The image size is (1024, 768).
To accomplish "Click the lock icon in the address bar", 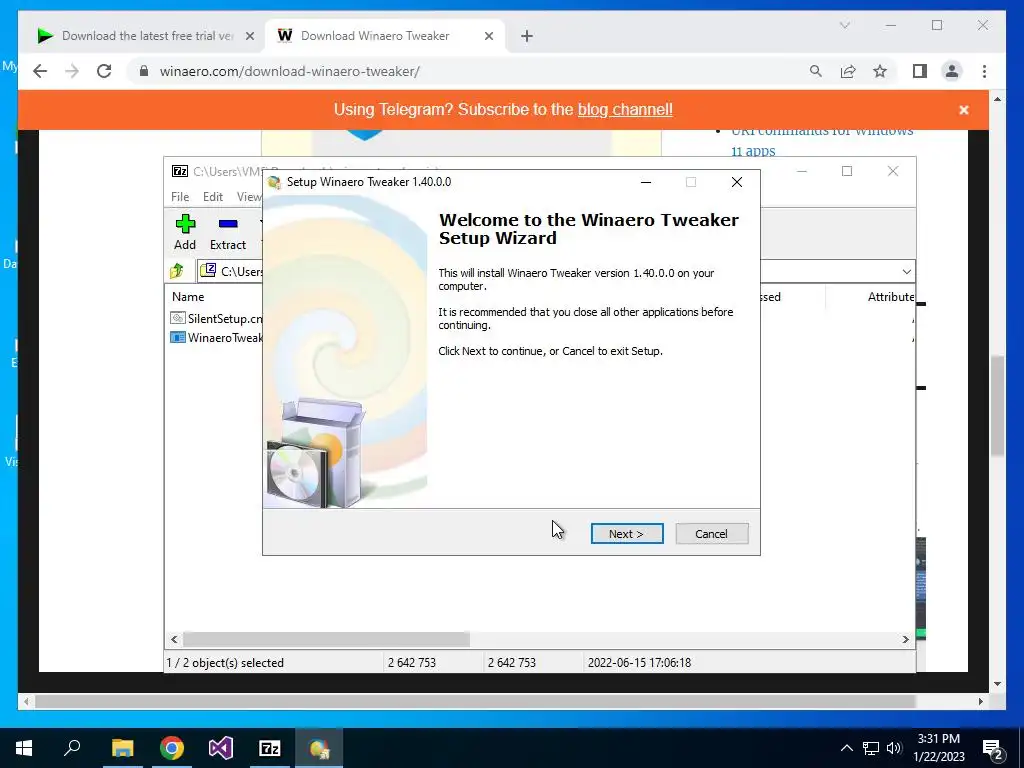I will click(144, 71).
